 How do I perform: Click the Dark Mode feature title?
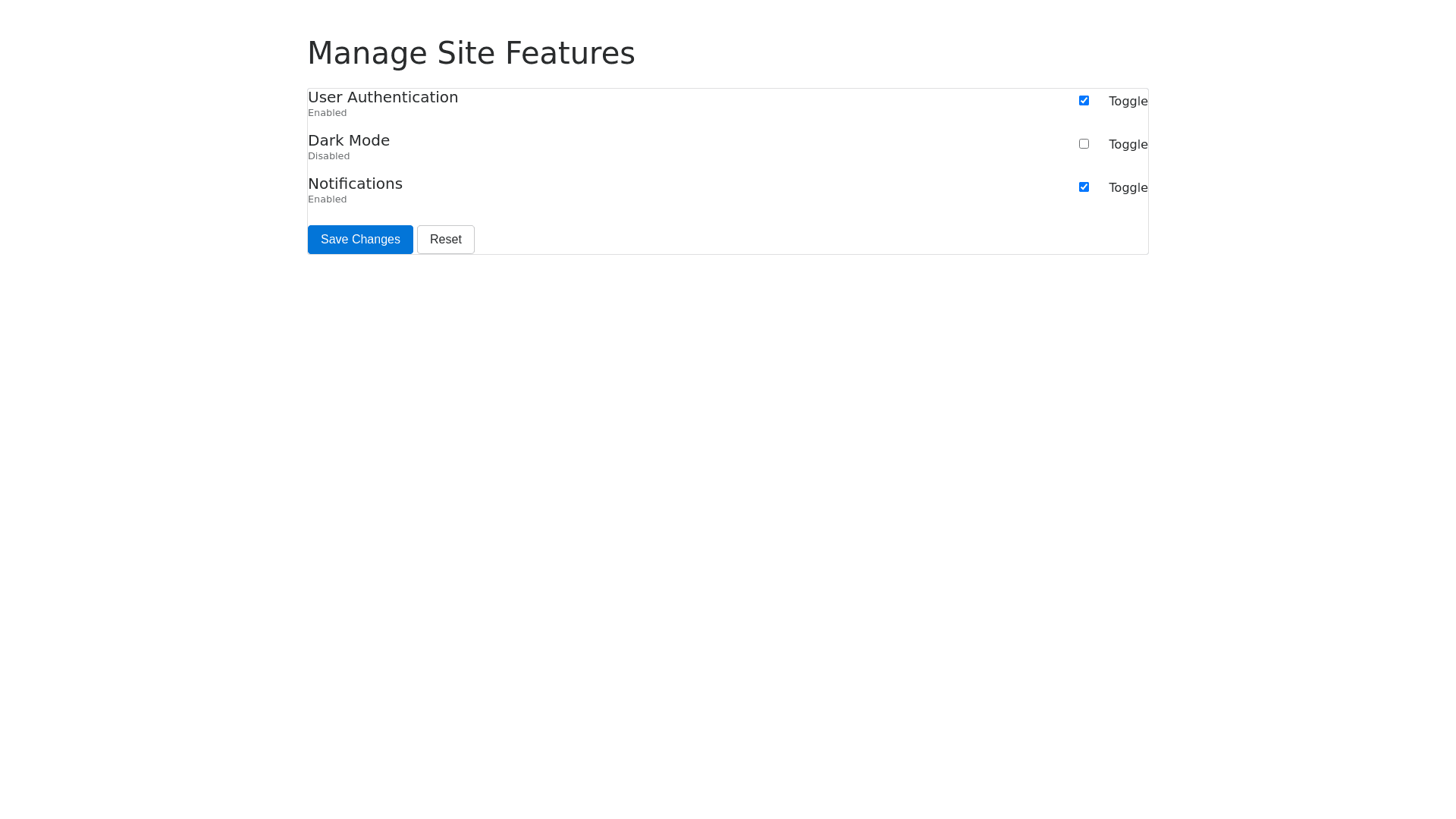coord(348,140)
